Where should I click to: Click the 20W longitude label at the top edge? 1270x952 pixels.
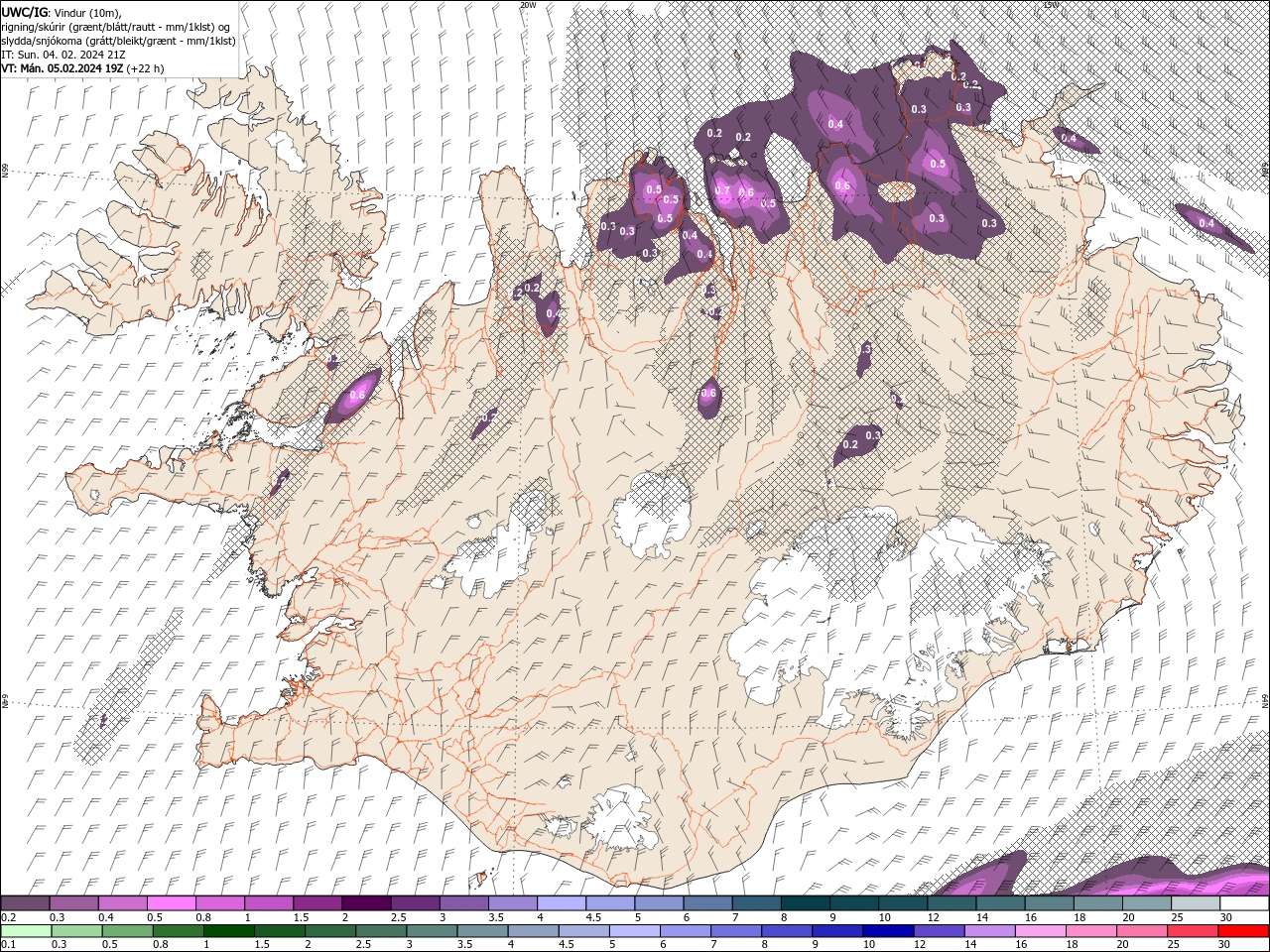(x=528, y=5)
